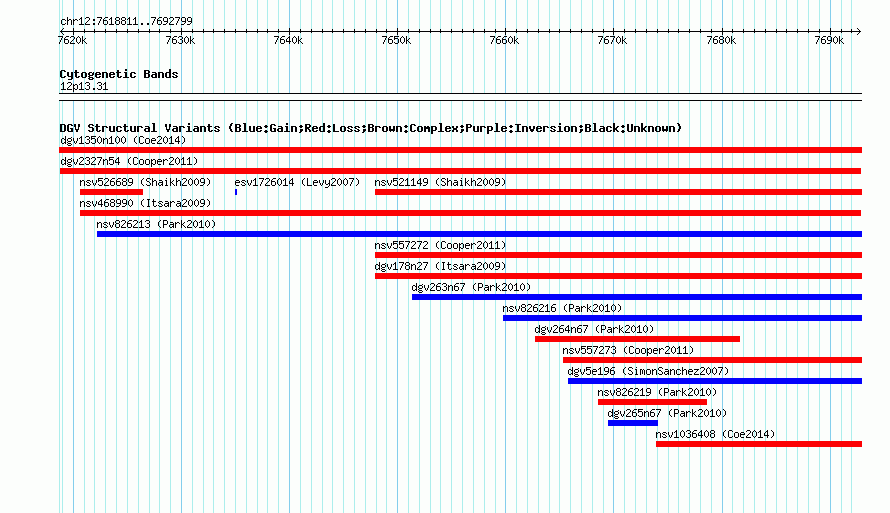
Task: Click the Cytogenetic Bands track title
Action: pyautogui.click(x=119, y=74)
